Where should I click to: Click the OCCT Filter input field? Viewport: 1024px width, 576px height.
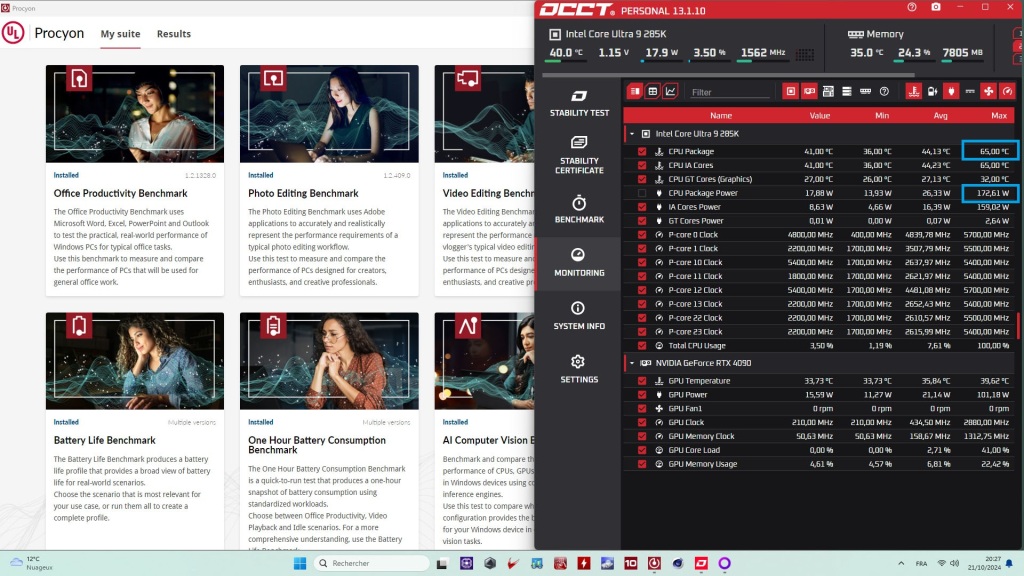tap(730, 92)
